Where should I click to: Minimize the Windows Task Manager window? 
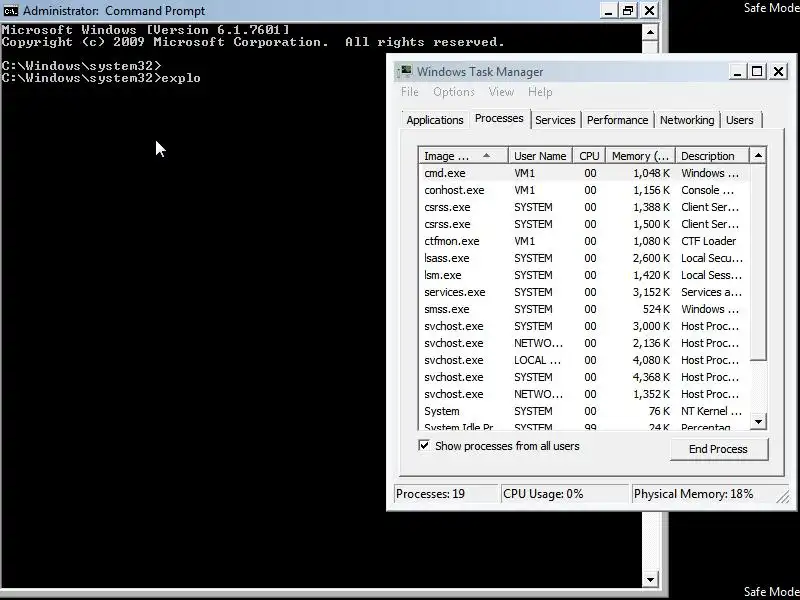point(737,71)
